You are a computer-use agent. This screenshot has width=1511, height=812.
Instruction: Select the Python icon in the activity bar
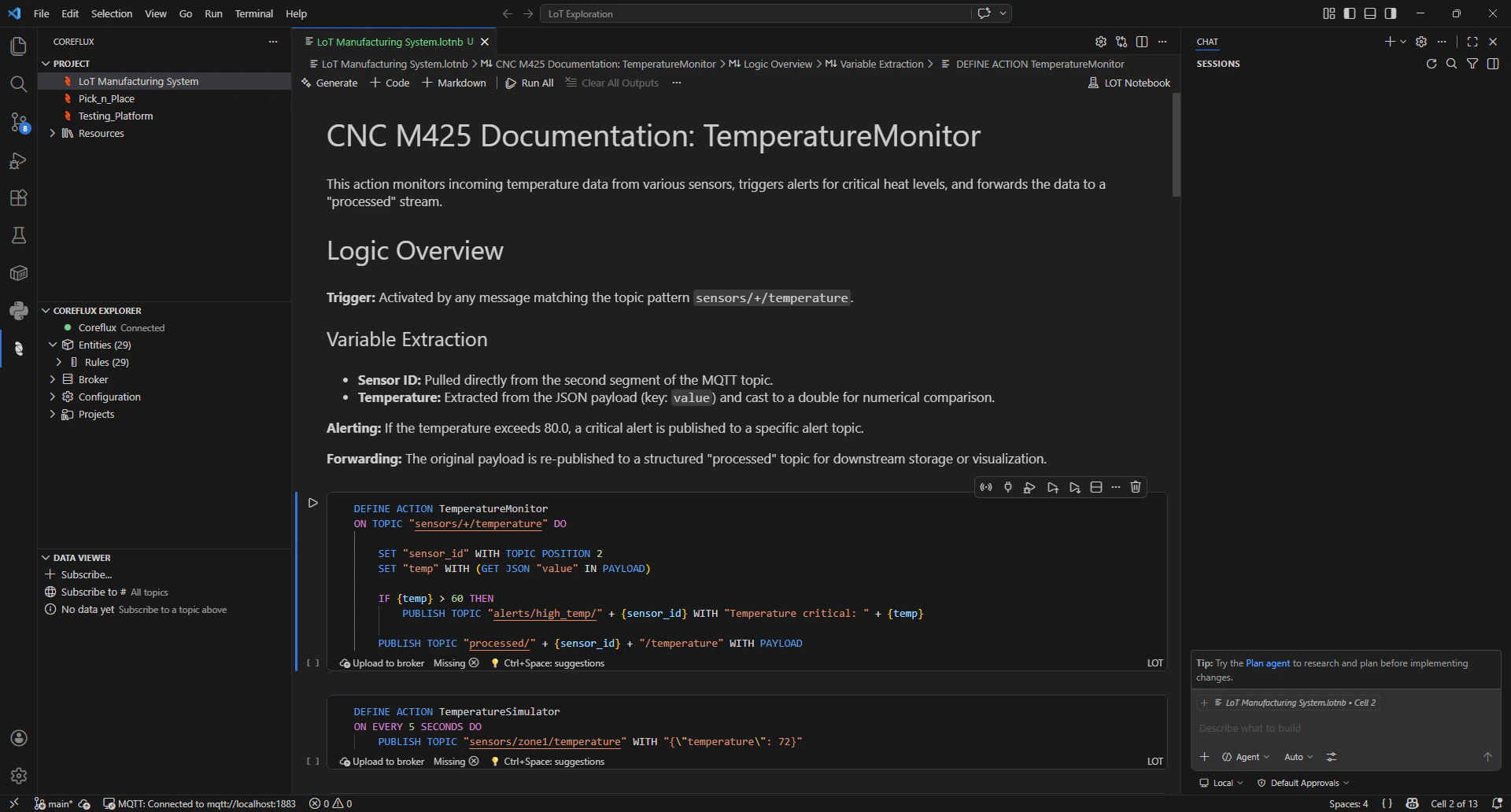pos(18,311)
